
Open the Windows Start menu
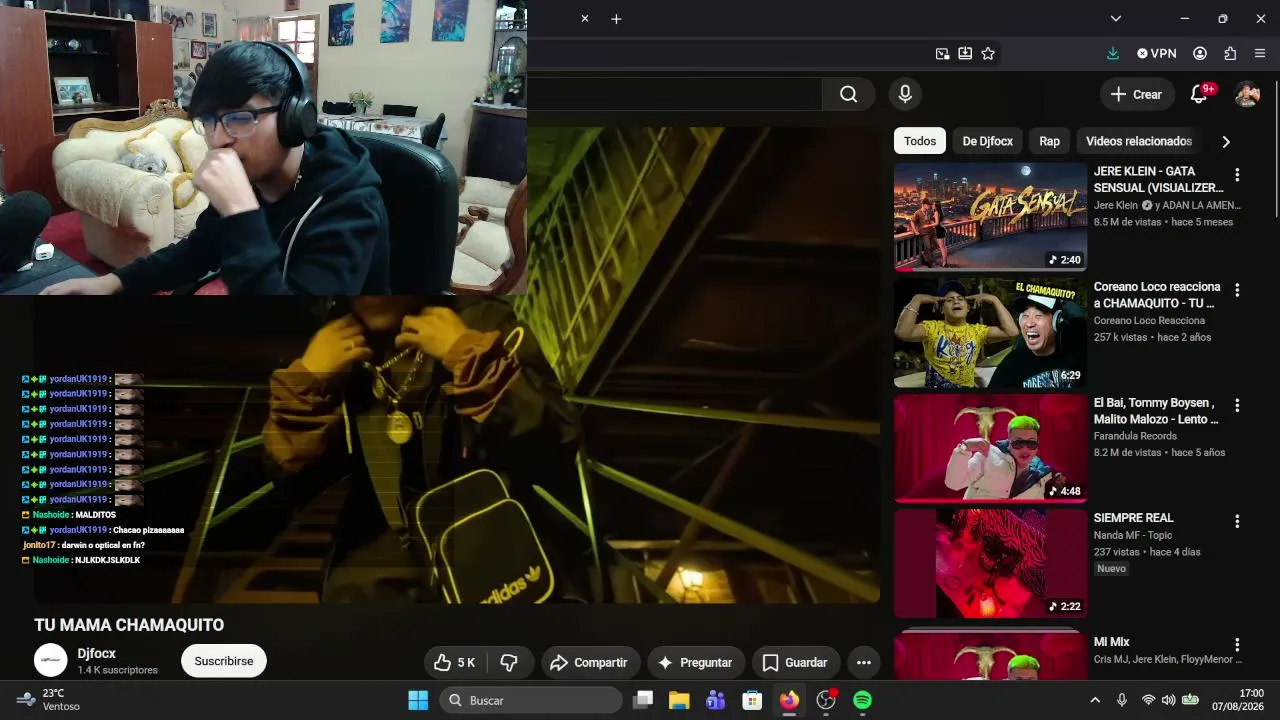[418, 700]
